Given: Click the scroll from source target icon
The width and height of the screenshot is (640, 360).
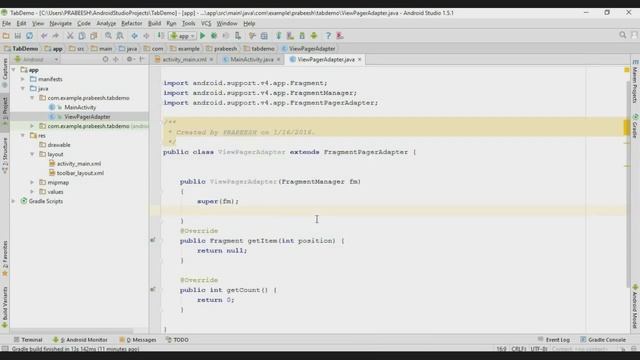Looking at the screenshot, I should point(105,60).
